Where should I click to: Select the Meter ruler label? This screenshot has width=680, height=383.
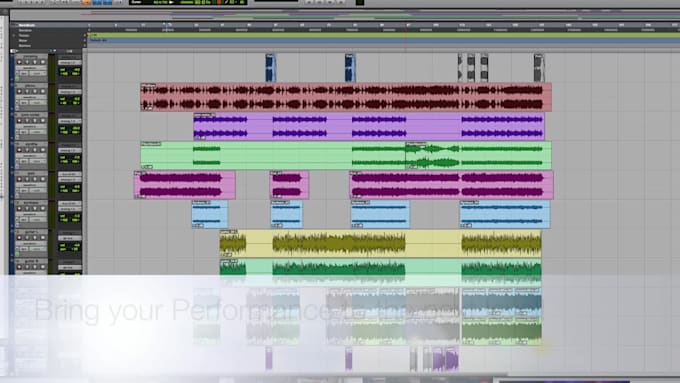pos(23,40)
